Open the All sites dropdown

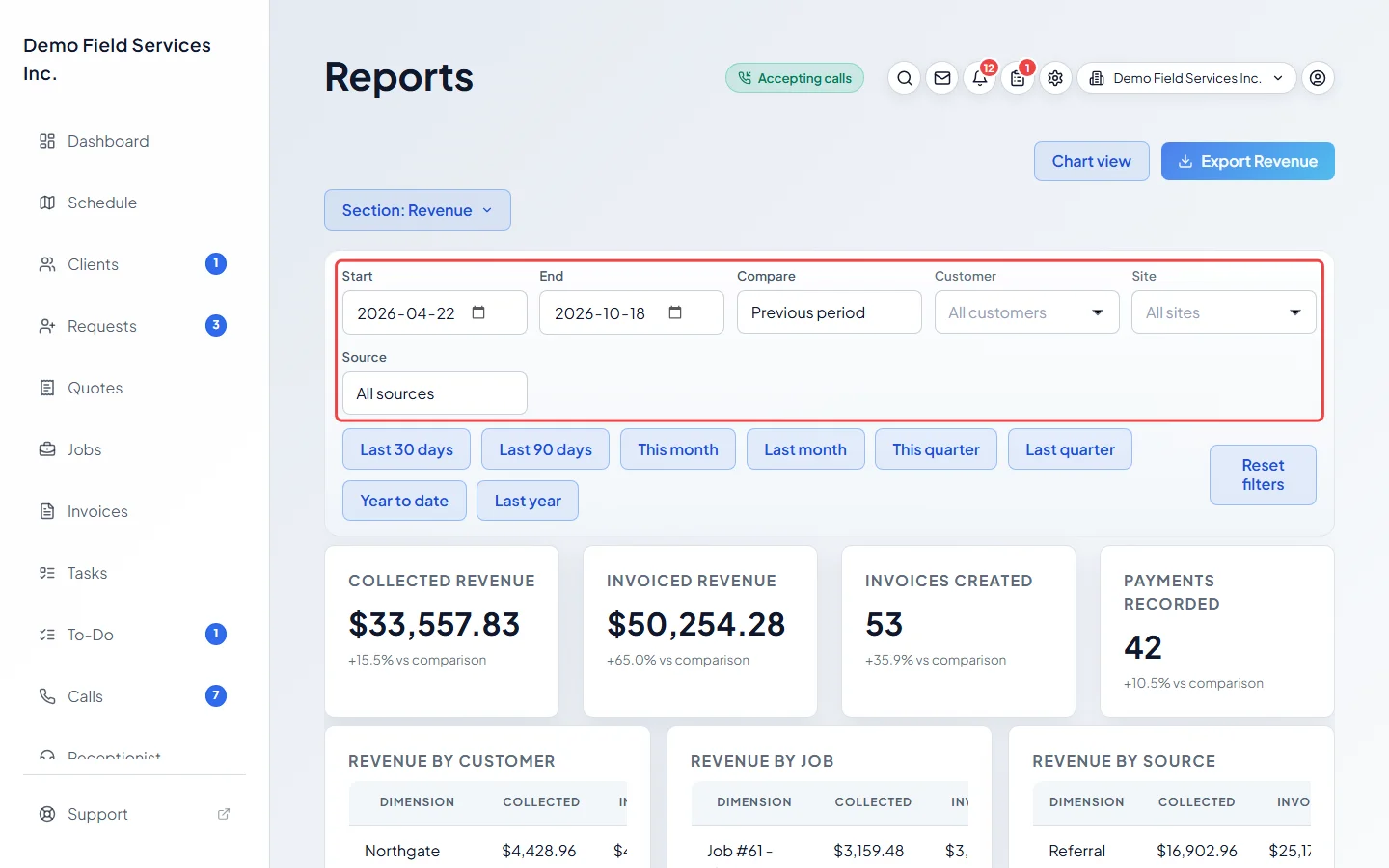pyautogui.click(x=1223, y=312)
